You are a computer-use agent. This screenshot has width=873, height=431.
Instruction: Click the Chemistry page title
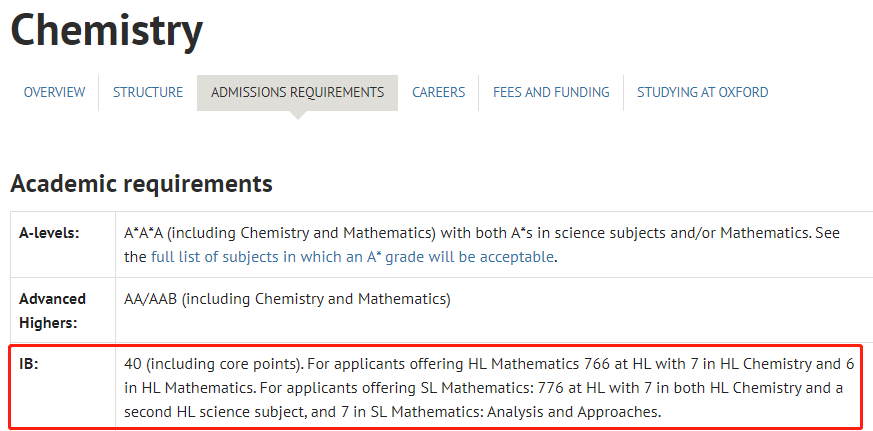click(106, 30)
